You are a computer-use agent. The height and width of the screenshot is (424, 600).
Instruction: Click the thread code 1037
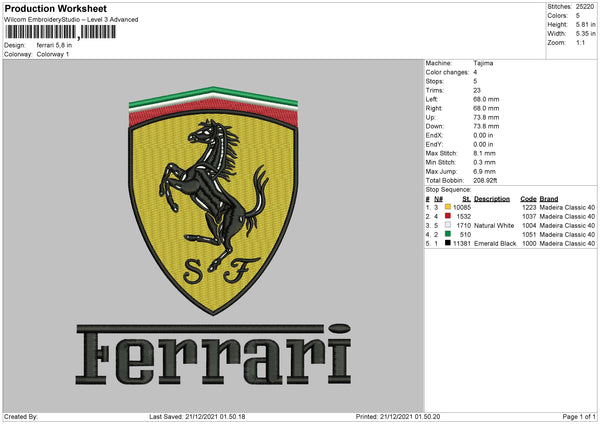click(529, 217)
